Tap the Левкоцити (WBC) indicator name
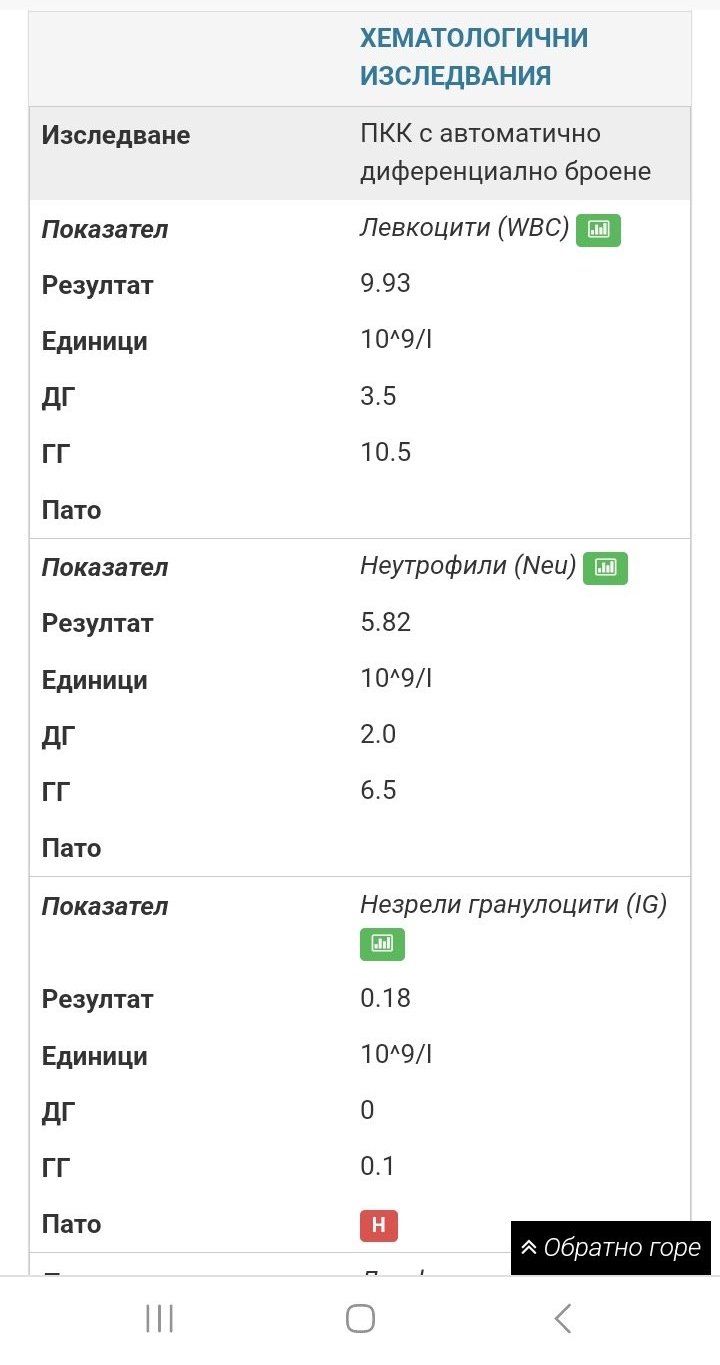720x1365 pixels. (464, 229)
